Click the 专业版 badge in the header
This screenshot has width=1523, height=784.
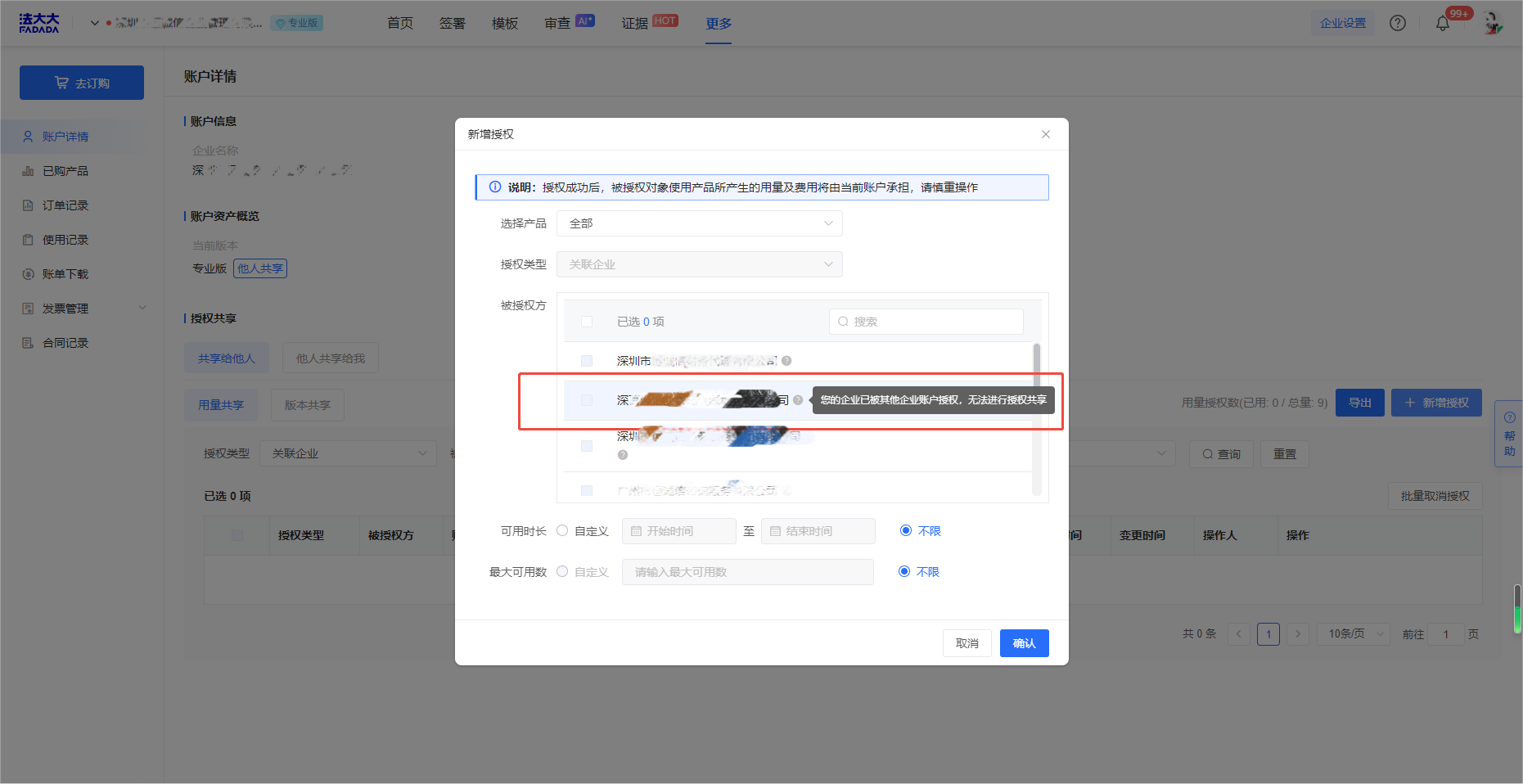[x=297, y=23]
